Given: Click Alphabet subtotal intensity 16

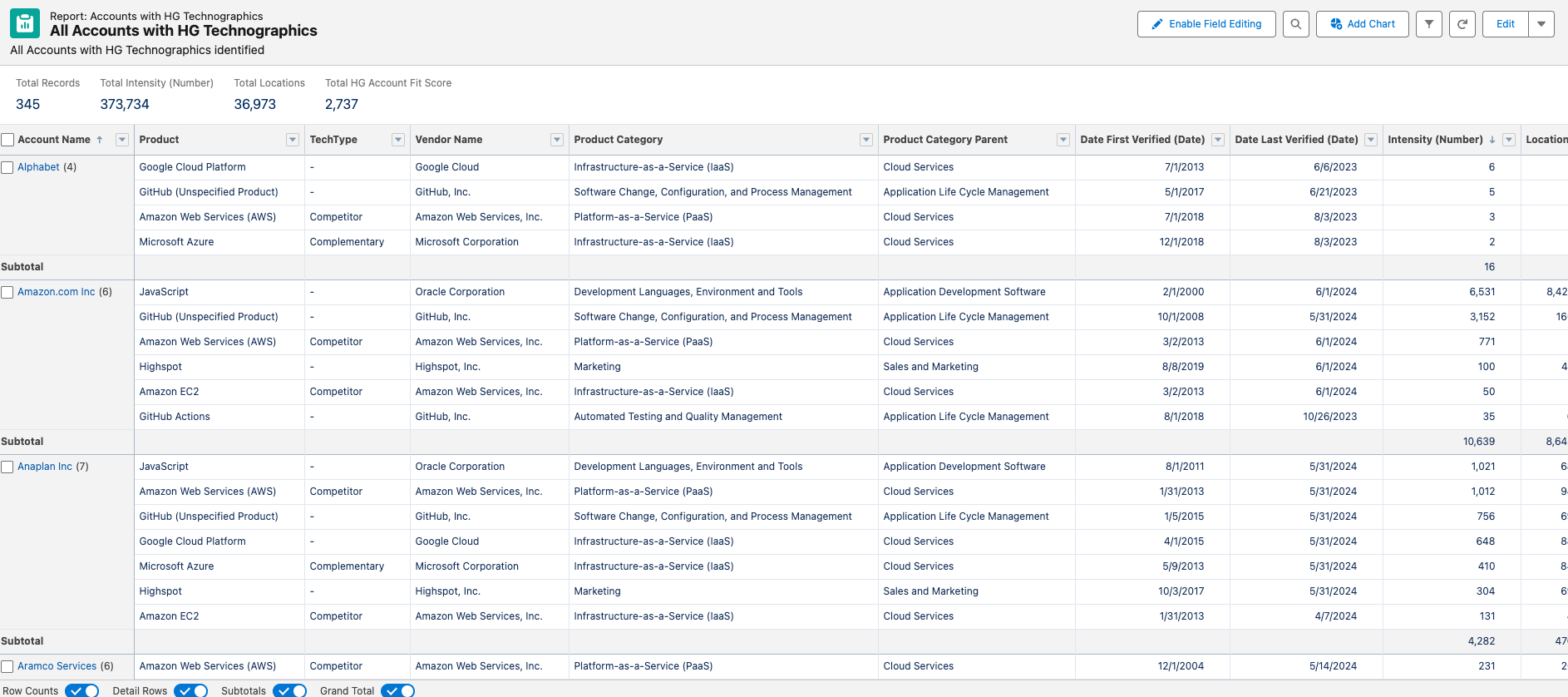Looking at the screenshot, I should point(1490,267).
